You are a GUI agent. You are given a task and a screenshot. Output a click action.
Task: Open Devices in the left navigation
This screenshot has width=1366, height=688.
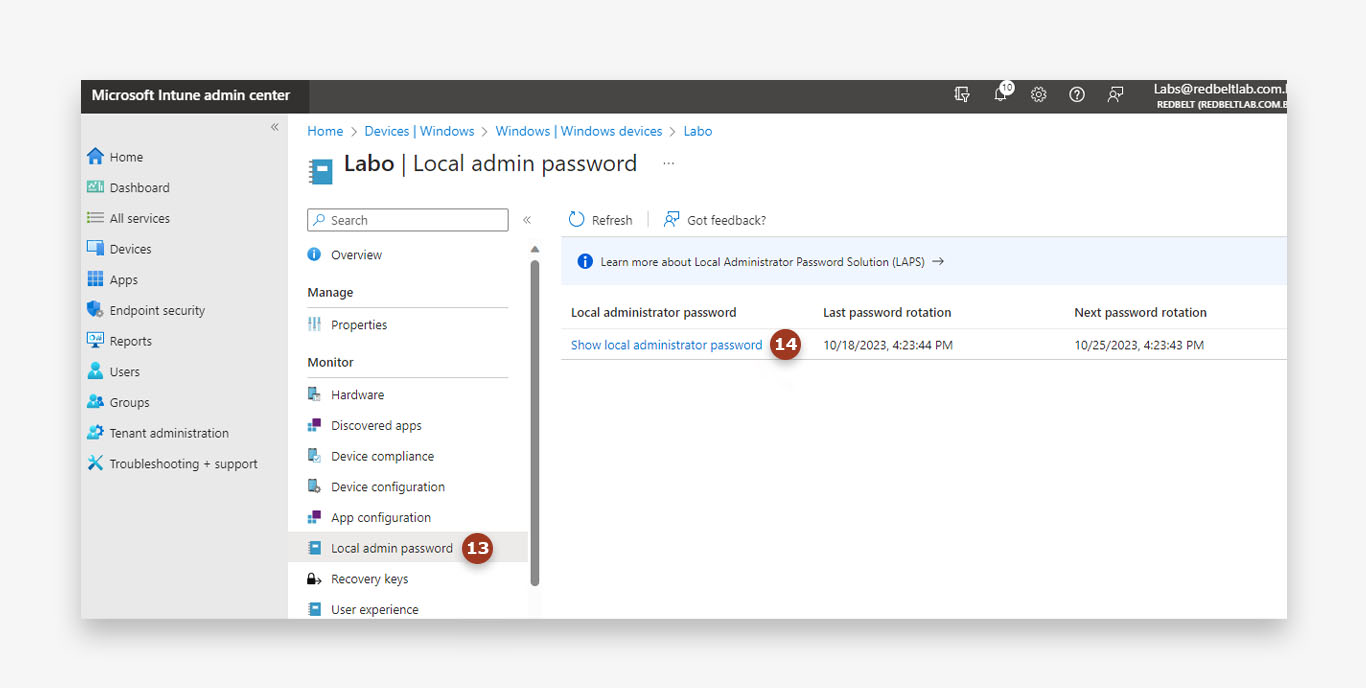[x=130, y=249]
